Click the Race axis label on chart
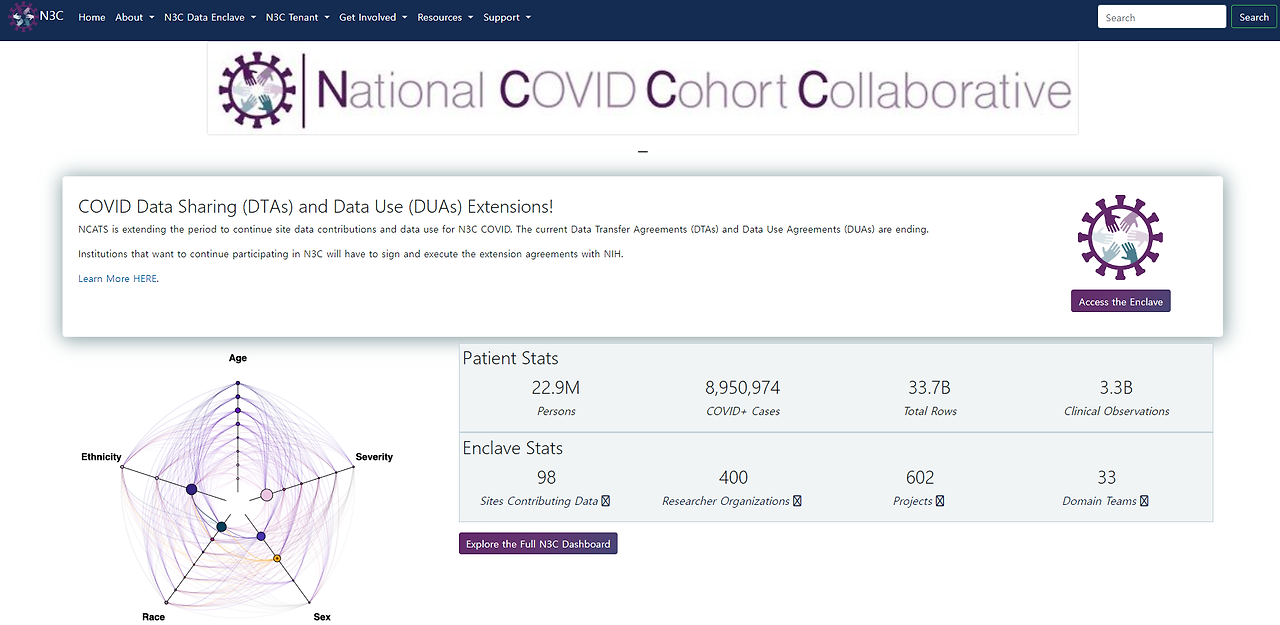1280x625 pixels. 153,617
